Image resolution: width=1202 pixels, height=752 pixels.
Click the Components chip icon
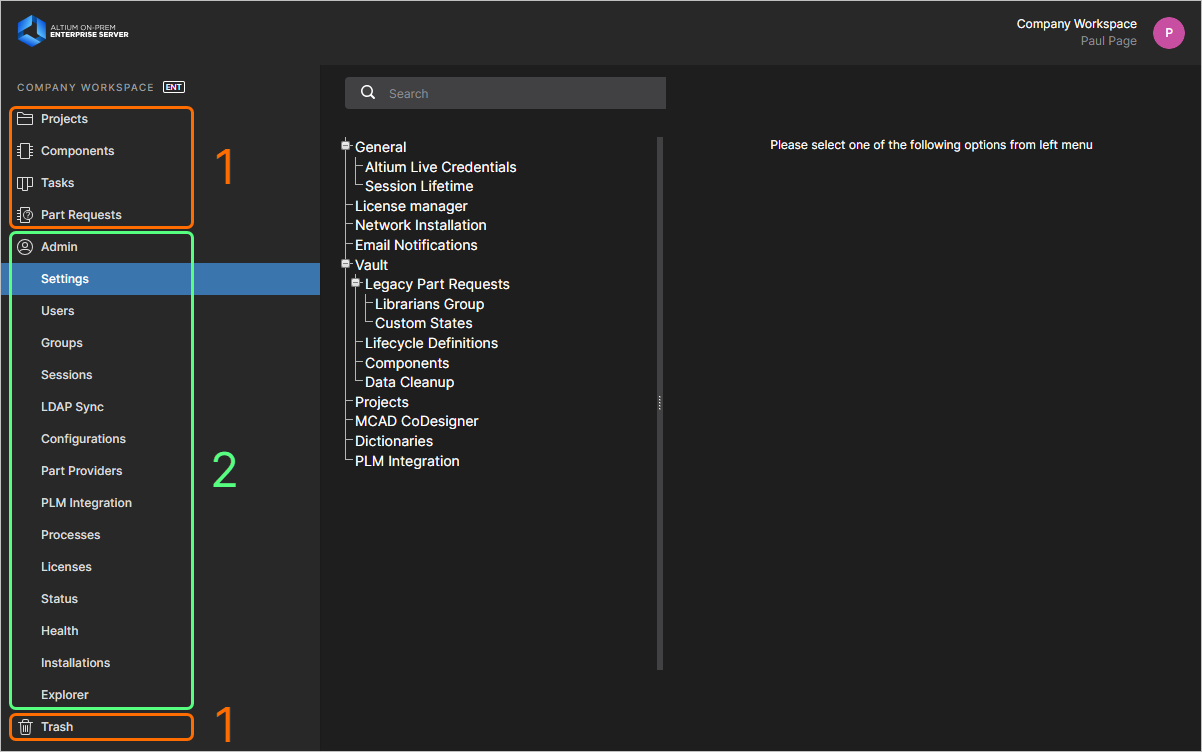click(x=25, y=151)
